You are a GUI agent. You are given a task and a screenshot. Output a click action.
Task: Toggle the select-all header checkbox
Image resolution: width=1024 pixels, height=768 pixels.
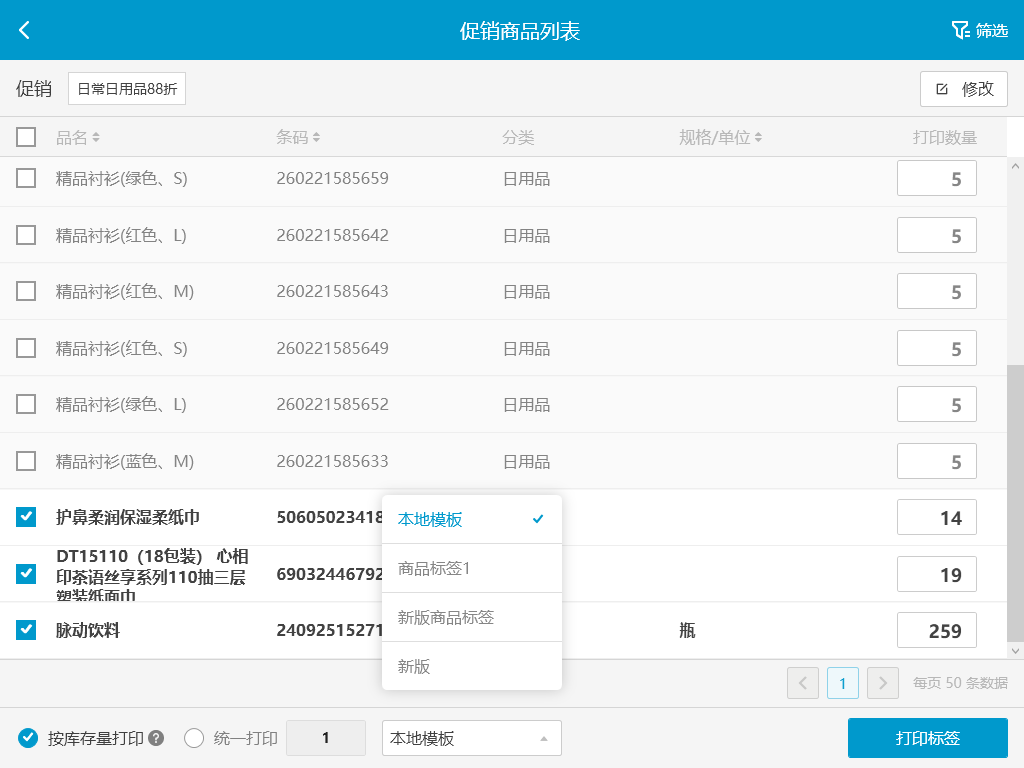click(x=26, y=137)
